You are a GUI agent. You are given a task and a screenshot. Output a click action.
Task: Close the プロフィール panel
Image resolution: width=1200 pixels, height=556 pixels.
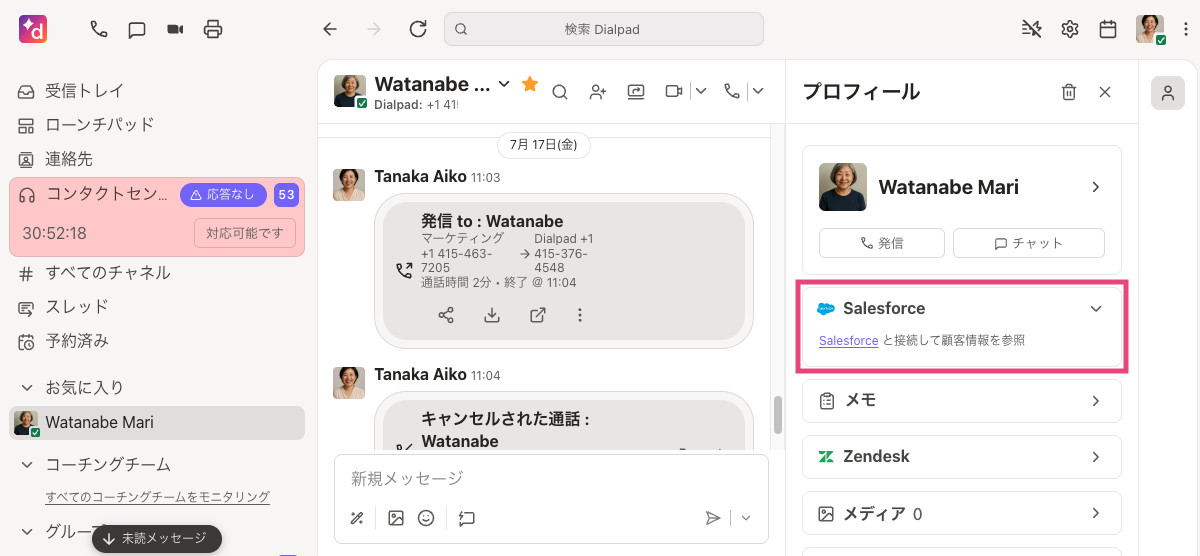pyautogui.click(x=1105, y=92)
